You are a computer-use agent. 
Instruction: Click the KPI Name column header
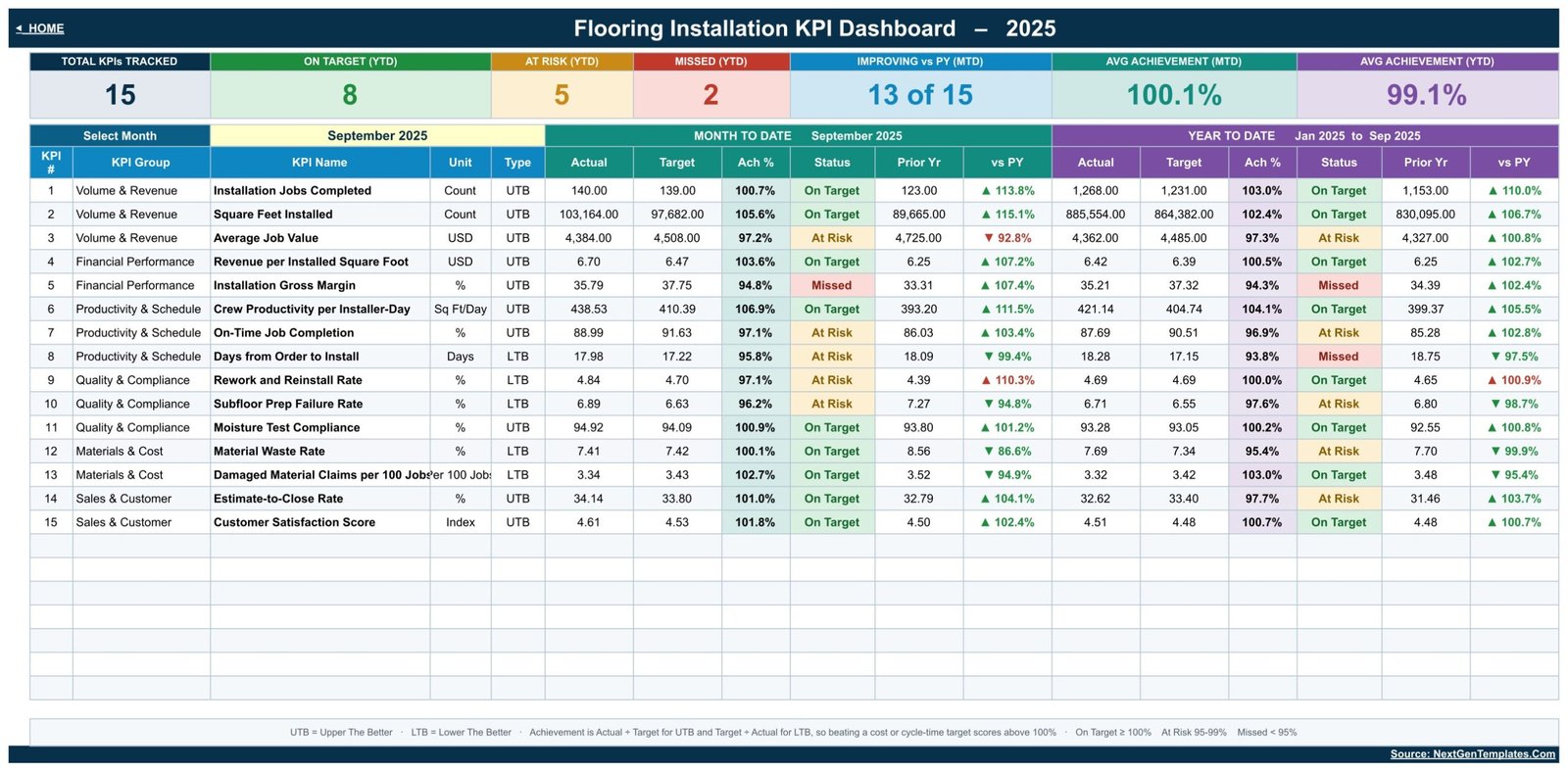pos(319,163)
